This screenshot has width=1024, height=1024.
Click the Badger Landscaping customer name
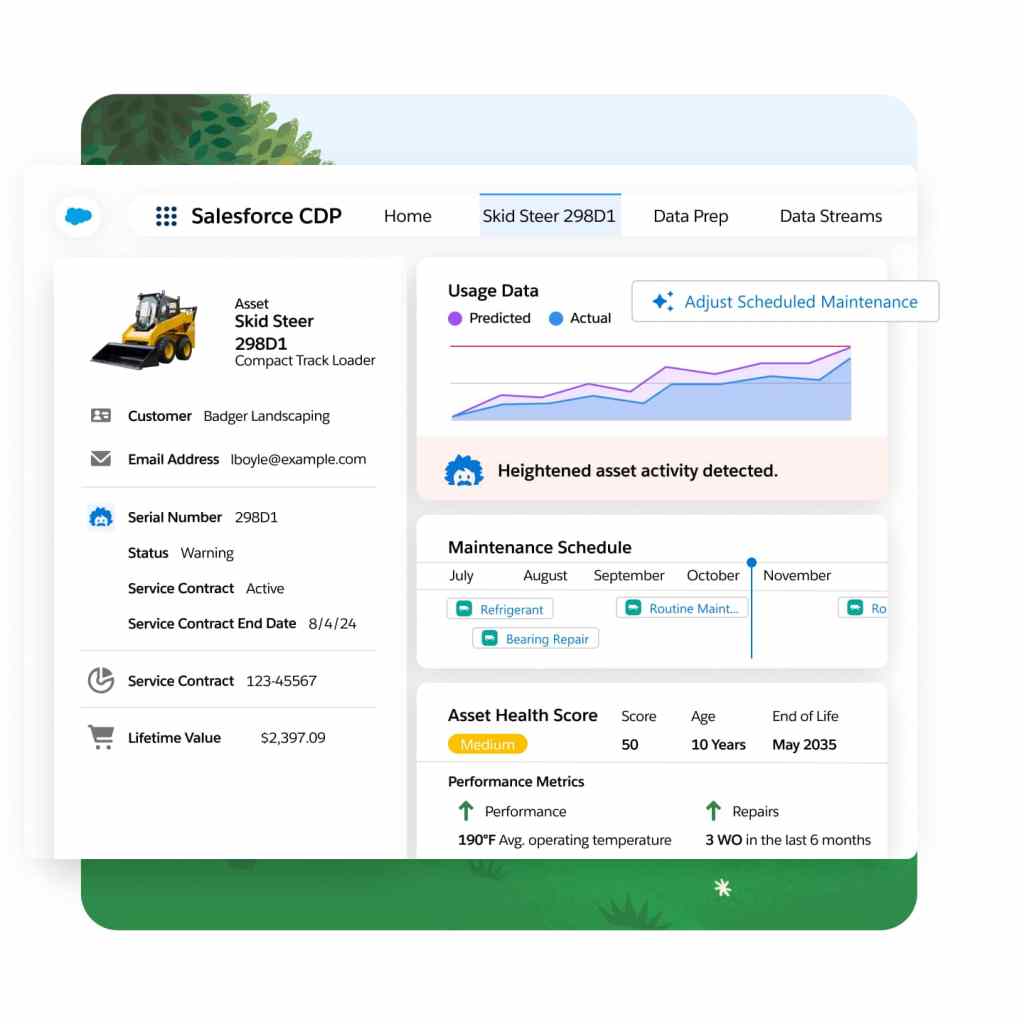(x=266, y=416)
